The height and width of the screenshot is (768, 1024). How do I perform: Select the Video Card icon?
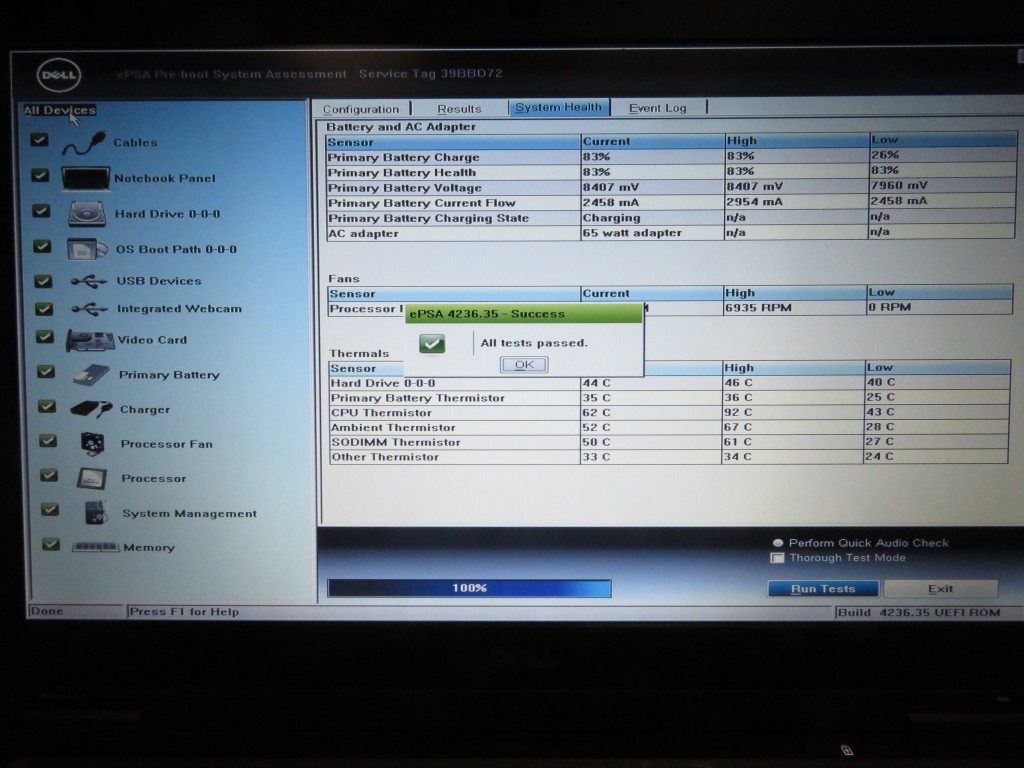90,340
